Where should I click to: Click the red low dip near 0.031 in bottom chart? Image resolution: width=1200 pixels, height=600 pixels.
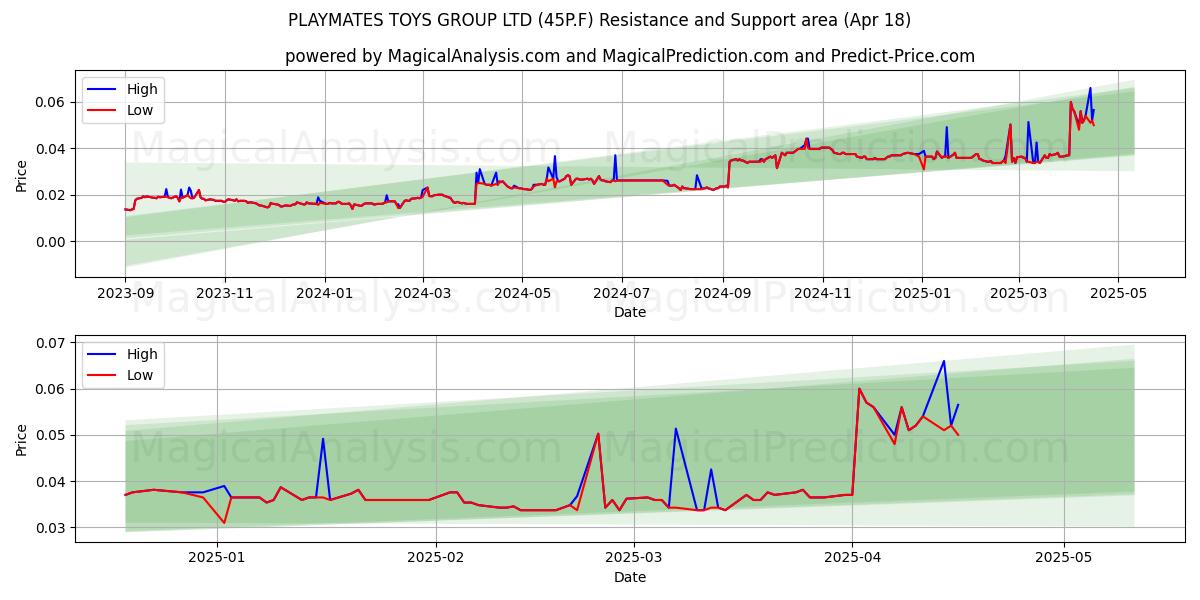224,522
